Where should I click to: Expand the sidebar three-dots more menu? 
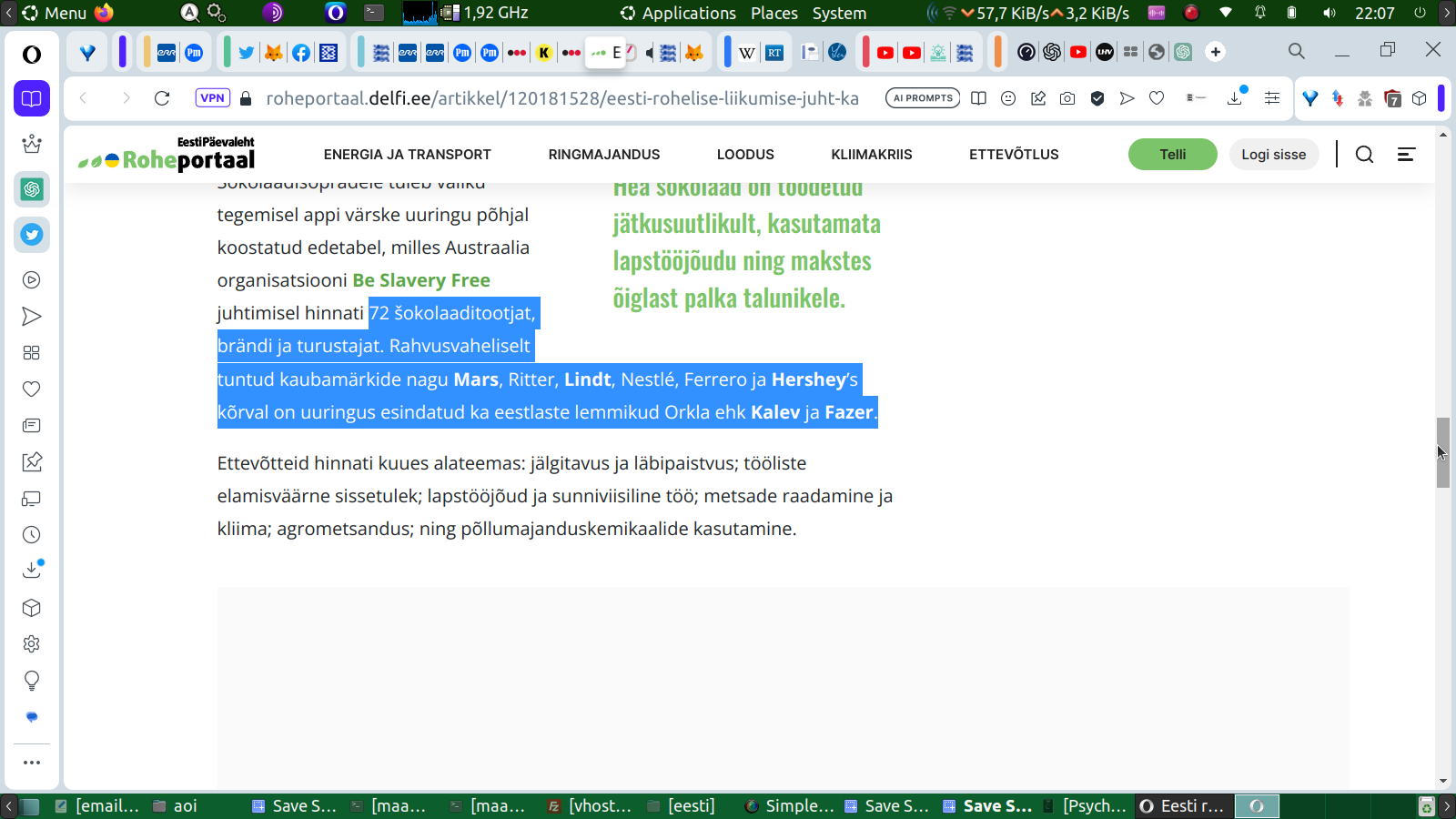pyautogui.click(x=32, y=763)
